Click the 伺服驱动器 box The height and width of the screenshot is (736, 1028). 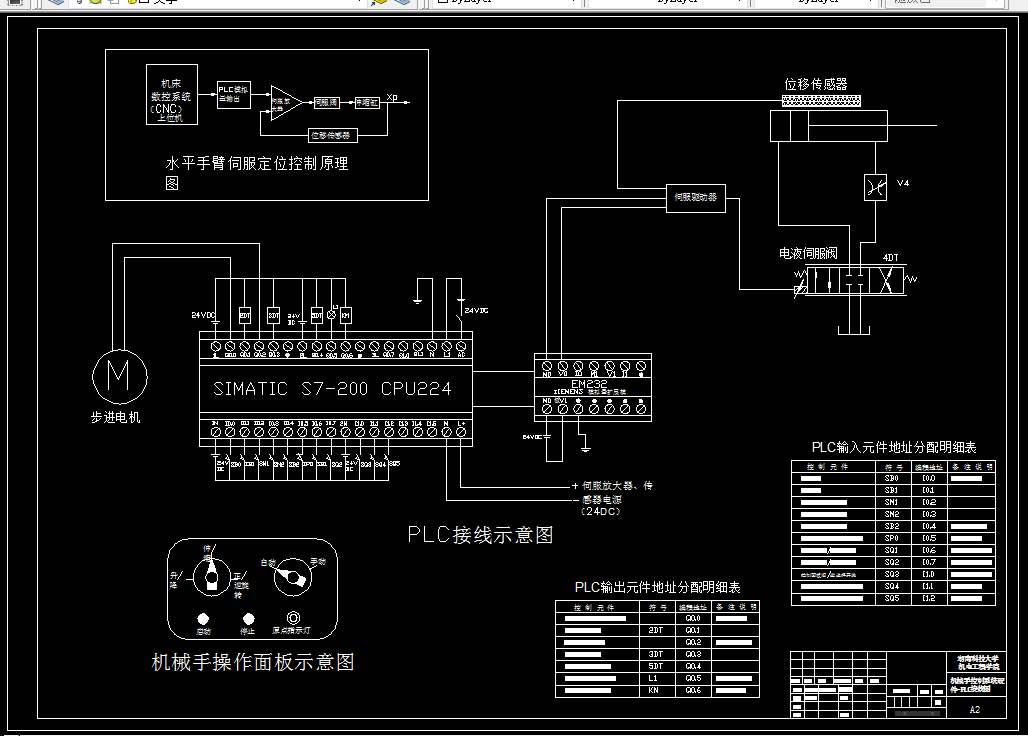(696, 197)
